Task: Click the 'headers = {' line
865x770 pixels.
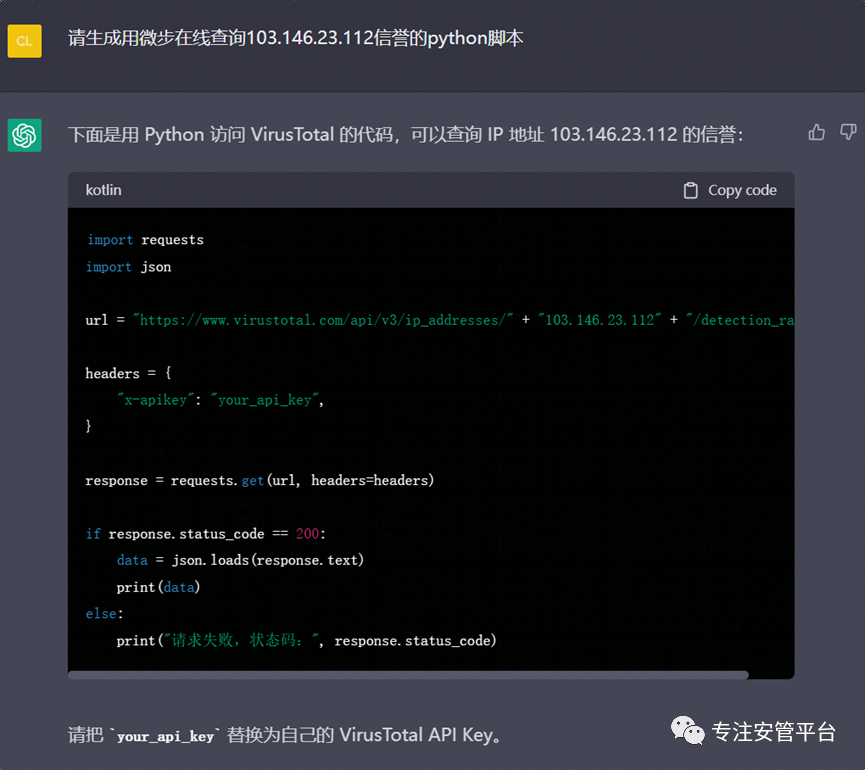Action: tap(128, 373)
